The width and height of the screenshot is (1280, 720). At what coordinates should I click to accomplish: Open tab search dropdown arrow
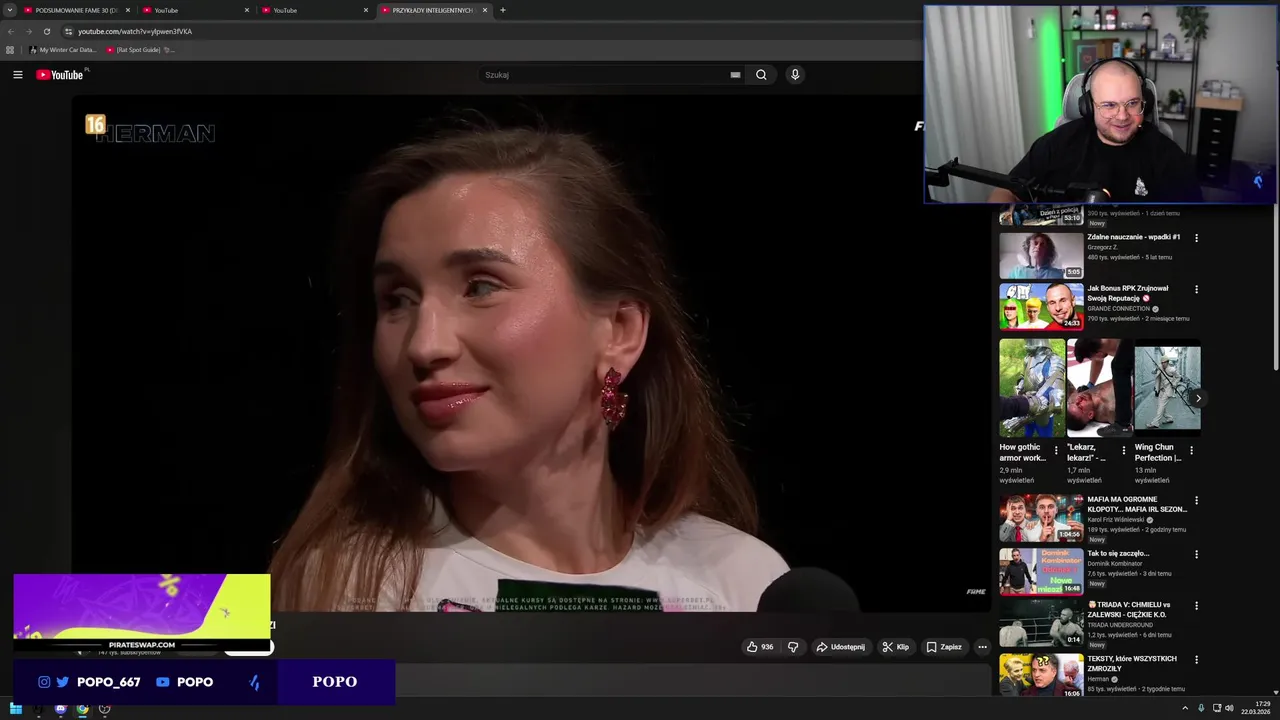click(9, 10)
